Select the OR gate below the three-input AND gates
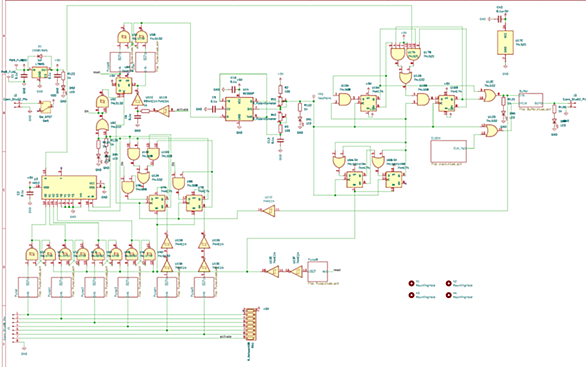 pyautogui.click(x=404, y=78)
